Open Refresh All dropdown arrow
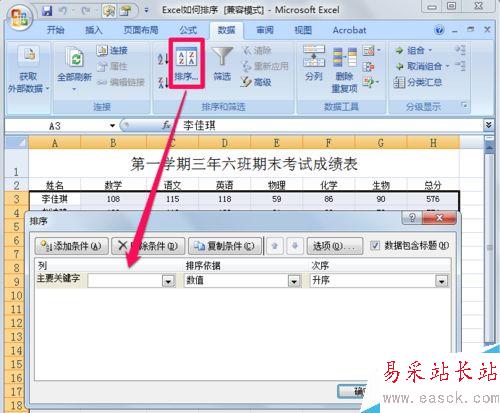The width and height of the screenshot is (500, 413). pos(74,89)
